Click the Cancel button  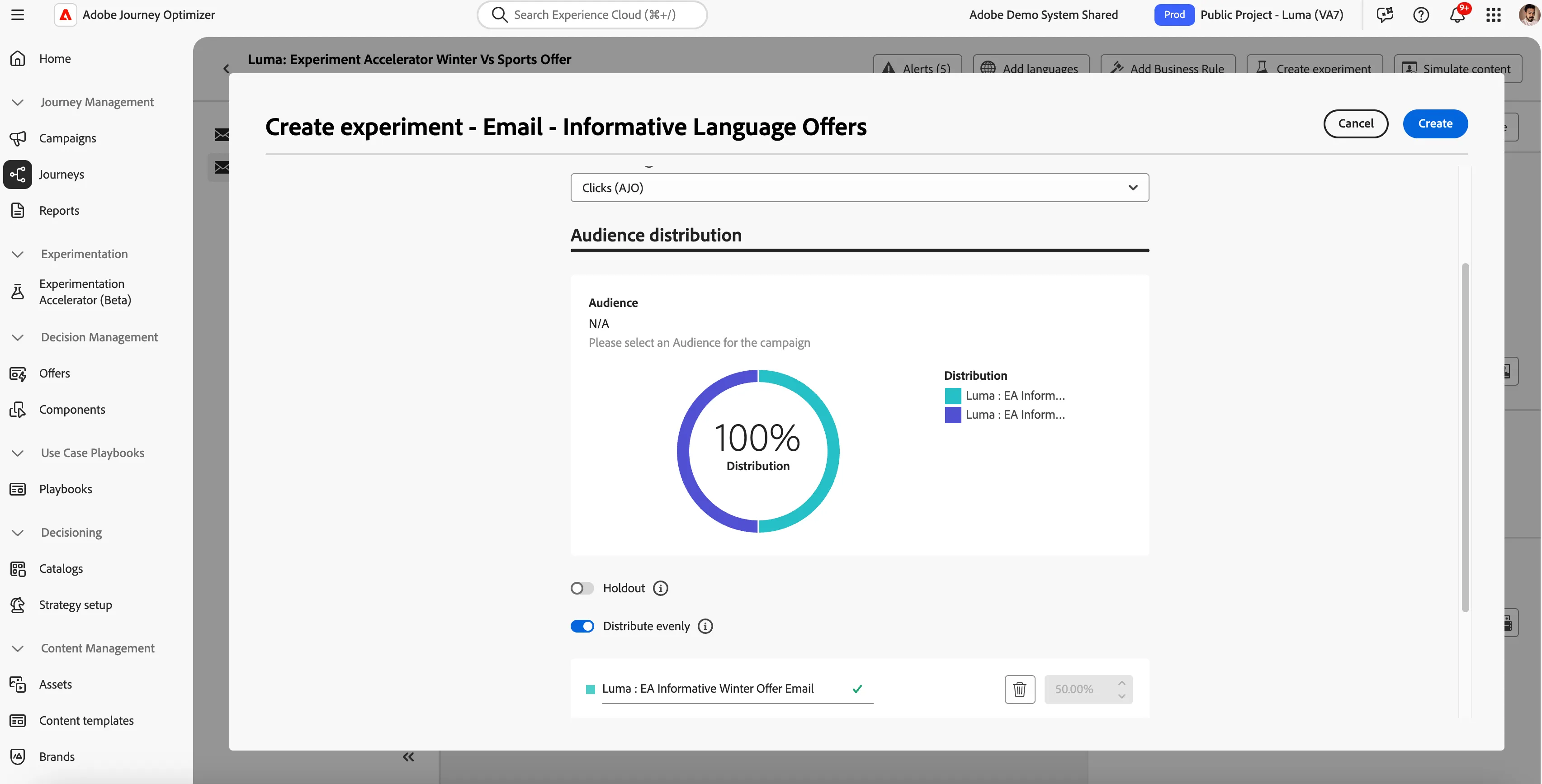pos(1355,124)
